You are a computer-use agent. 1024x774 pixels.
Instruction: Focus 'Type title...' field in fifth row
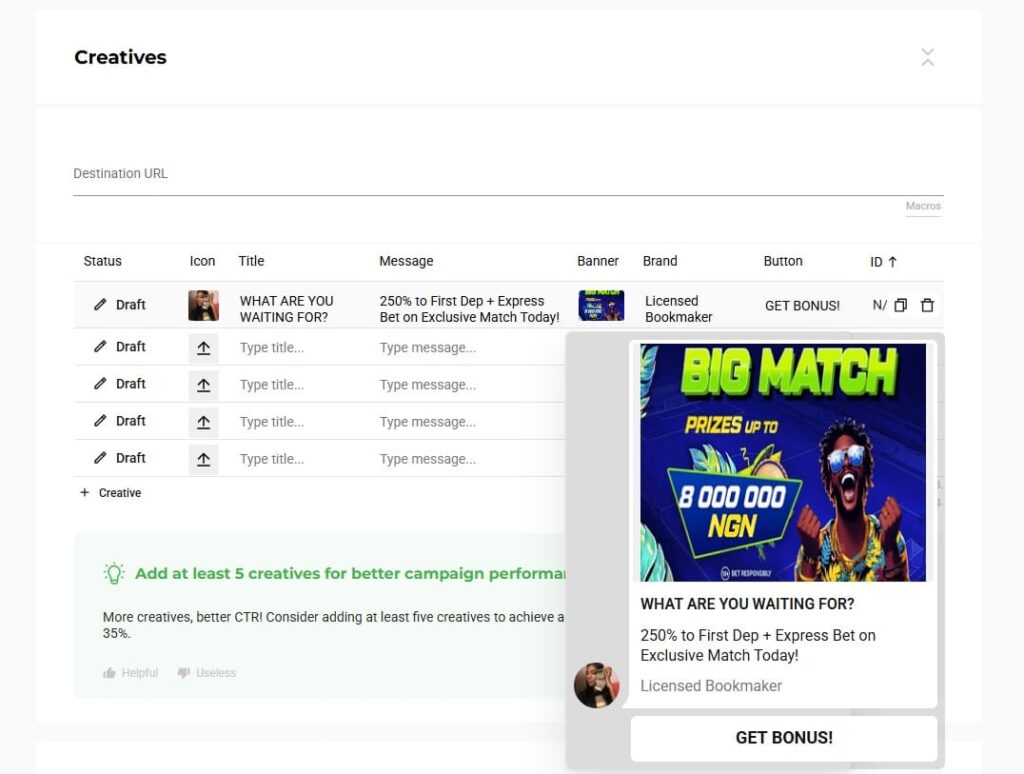pyautogui.click(x=272, y=459)
